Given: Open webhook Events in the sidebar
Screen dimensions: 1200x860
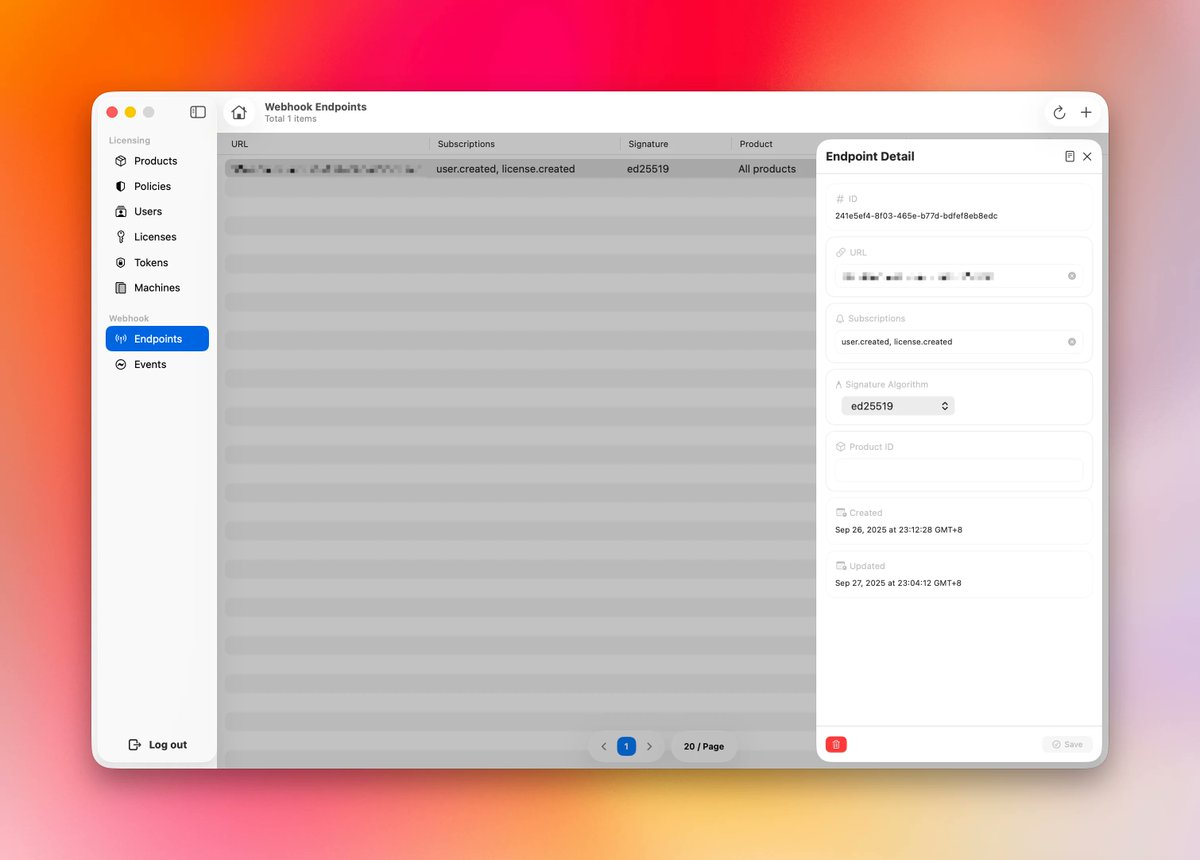Looking at the screenshot, I should pyautogui.click(x=150, y=365).
